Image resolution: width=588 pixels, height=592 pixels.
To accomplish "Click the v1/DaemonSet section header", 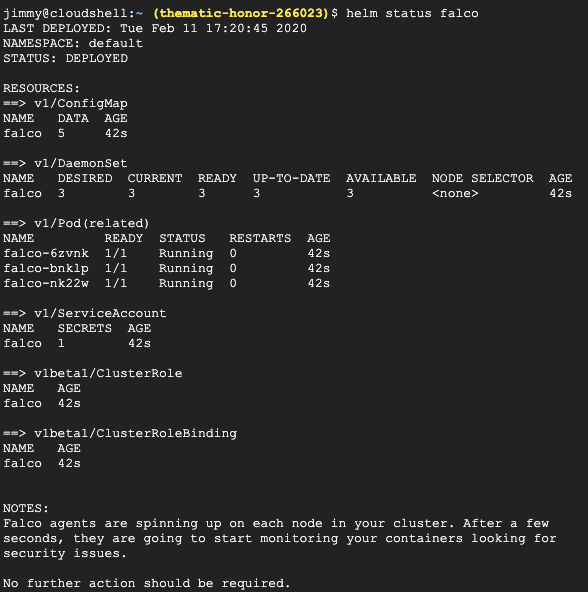I will pos(65,163).
